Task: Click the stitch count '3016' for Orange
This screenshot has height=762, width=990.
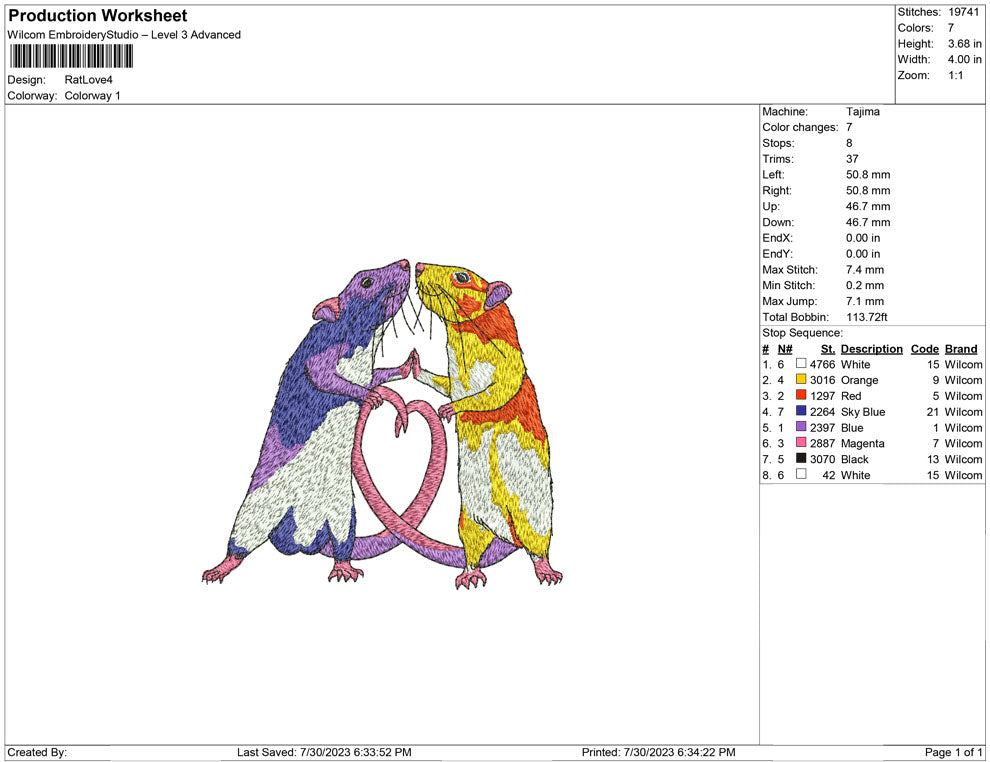Action: 822,380
